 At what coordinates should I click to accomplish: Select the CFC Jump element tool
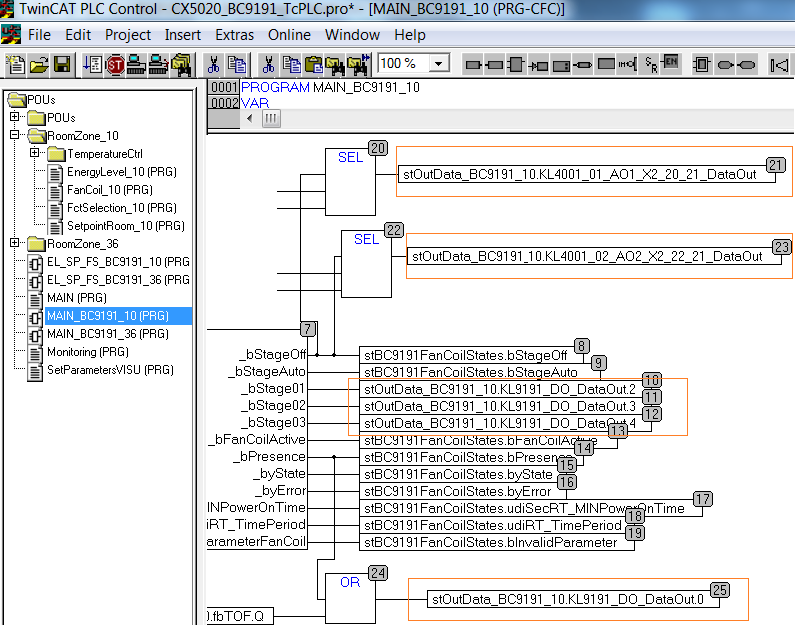538,65
